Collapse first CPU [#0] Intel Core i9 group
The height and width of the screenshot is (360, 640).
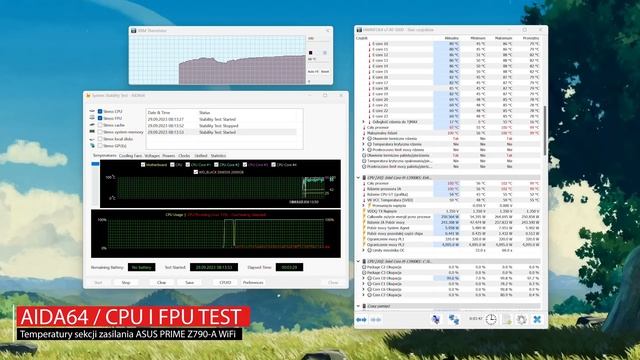coord(358,178)
